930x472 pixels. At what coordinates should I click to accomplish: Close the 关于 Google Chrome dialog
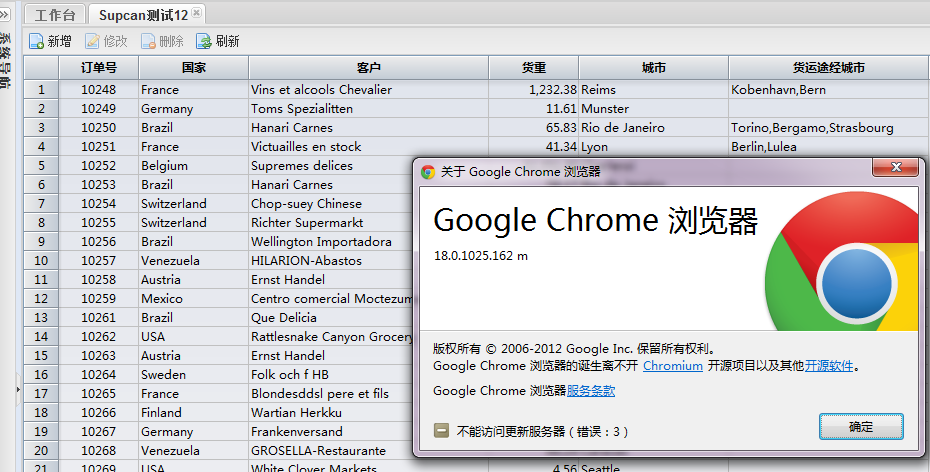pos(896,167)
